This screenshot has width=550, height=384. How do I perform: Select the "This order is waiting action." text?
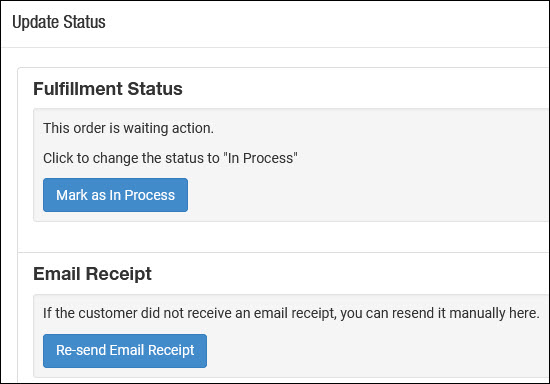128,128
